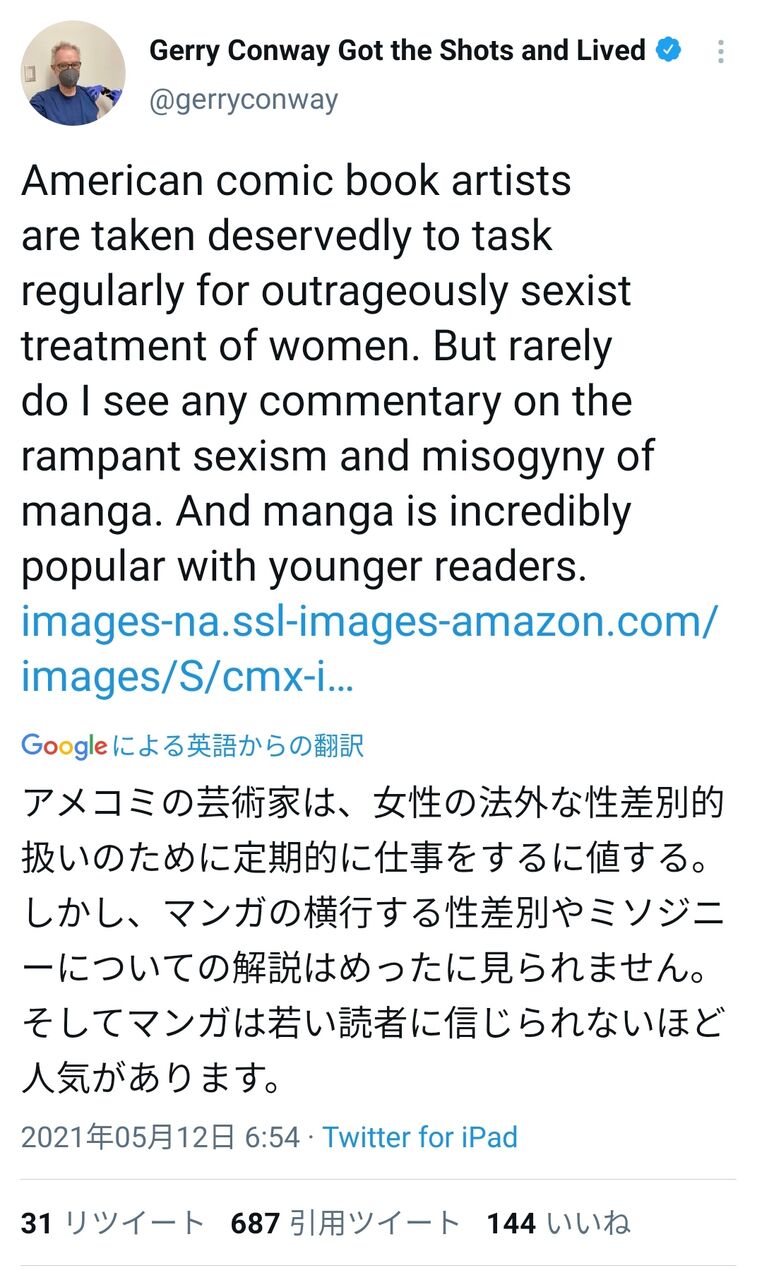This screenshot has width=757, height=1280.
Task: Click the retweet count number 31
Action: click(35, 1222)
